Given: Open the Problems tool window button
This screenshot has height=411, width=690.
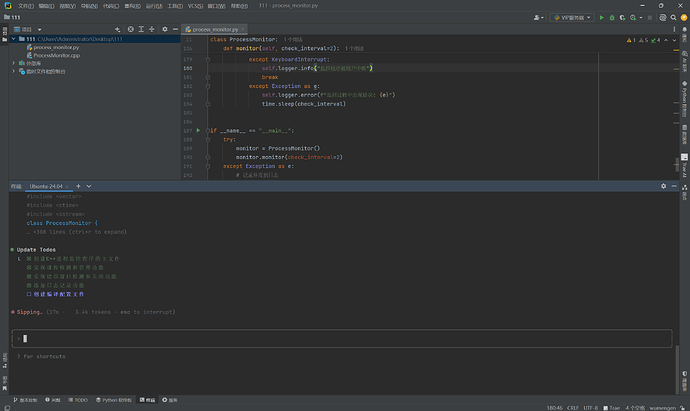Looking at the screenshot, I should point(53,400).
